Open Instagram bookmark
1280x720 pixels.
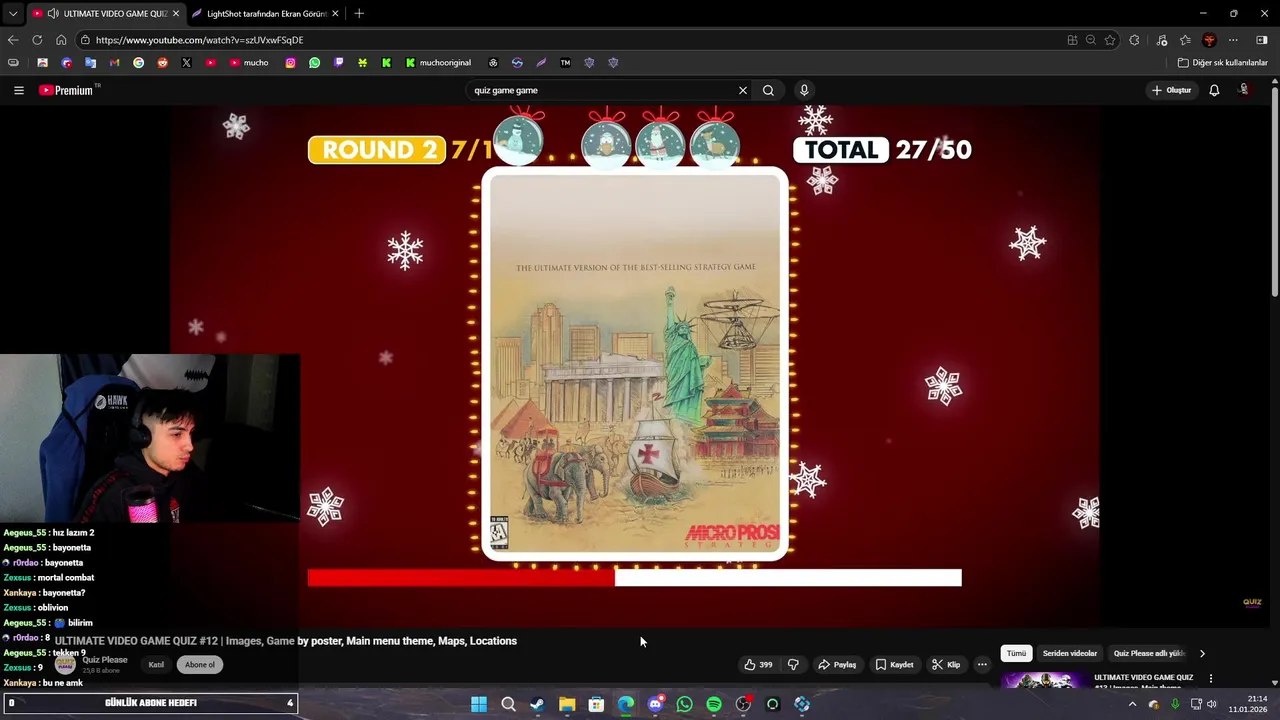click(290, 62)
